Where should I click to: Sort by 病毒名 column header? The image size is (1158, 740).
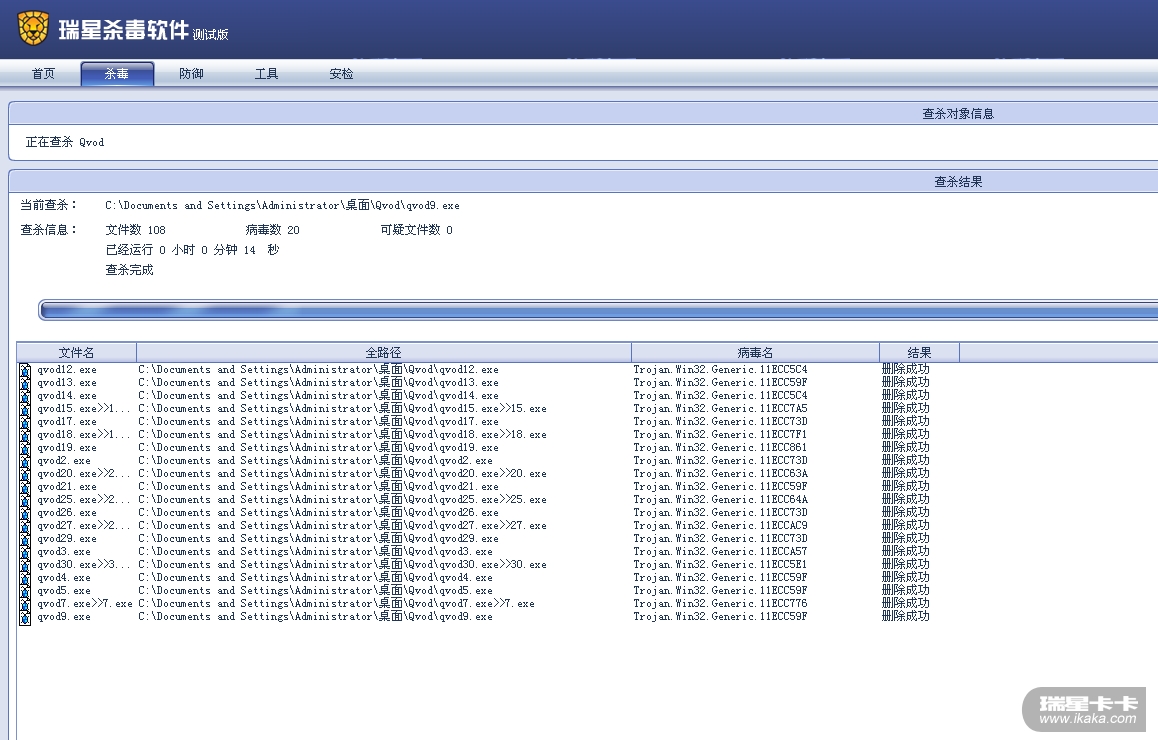[x=755, y=352]
